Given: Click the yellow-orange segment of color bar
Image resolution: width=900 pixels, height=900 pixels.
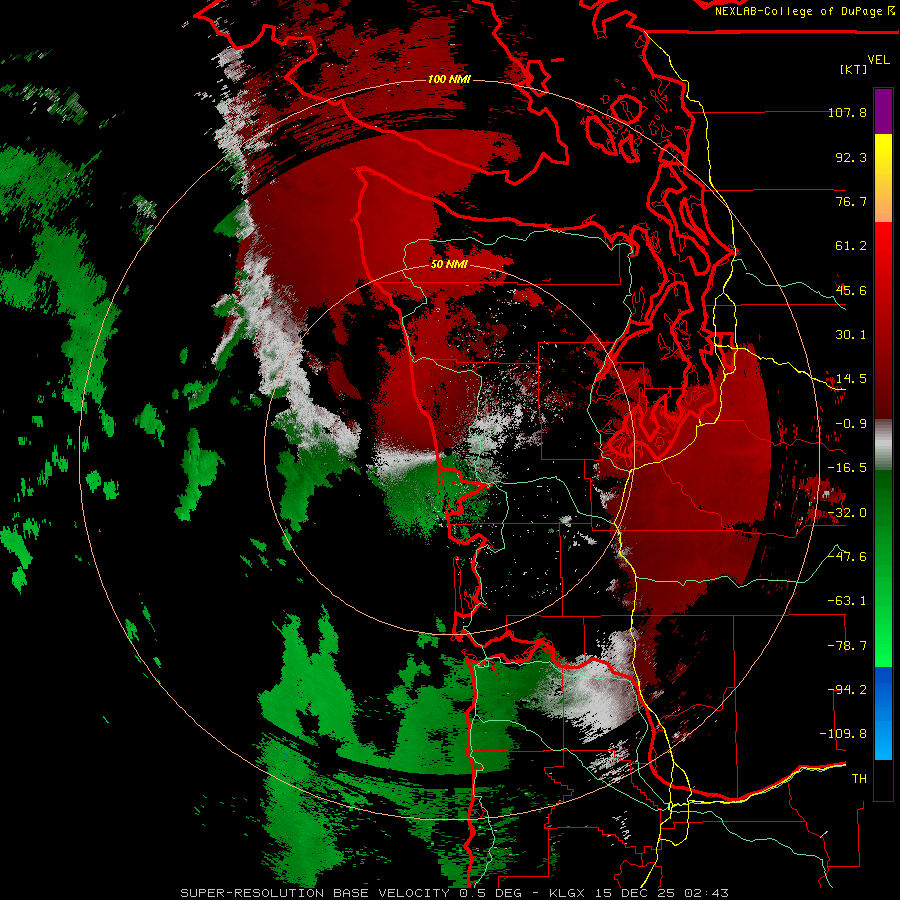Looking at the screenshot, I should coord(883,178).
